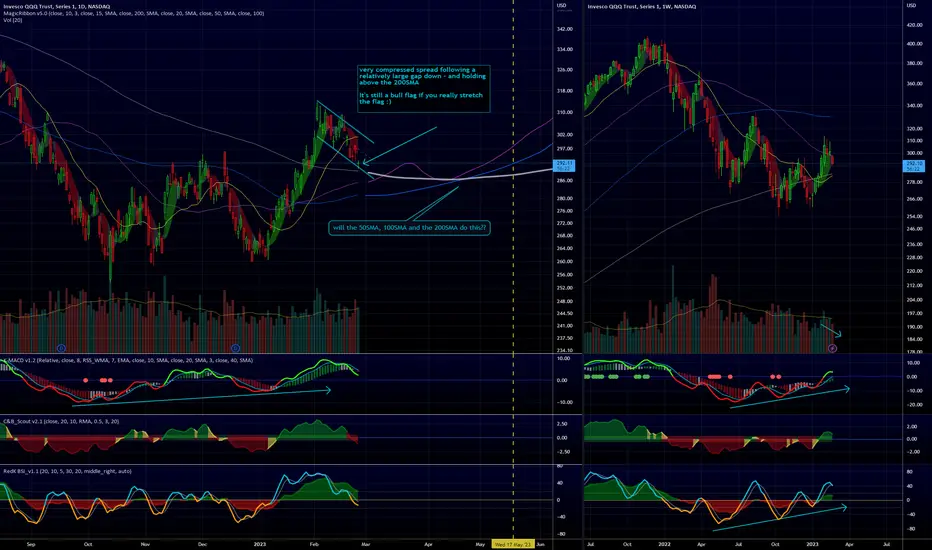Click '2022' on the weekly time axis
This screenshot has width=932, height=550.
coord(664,544)
